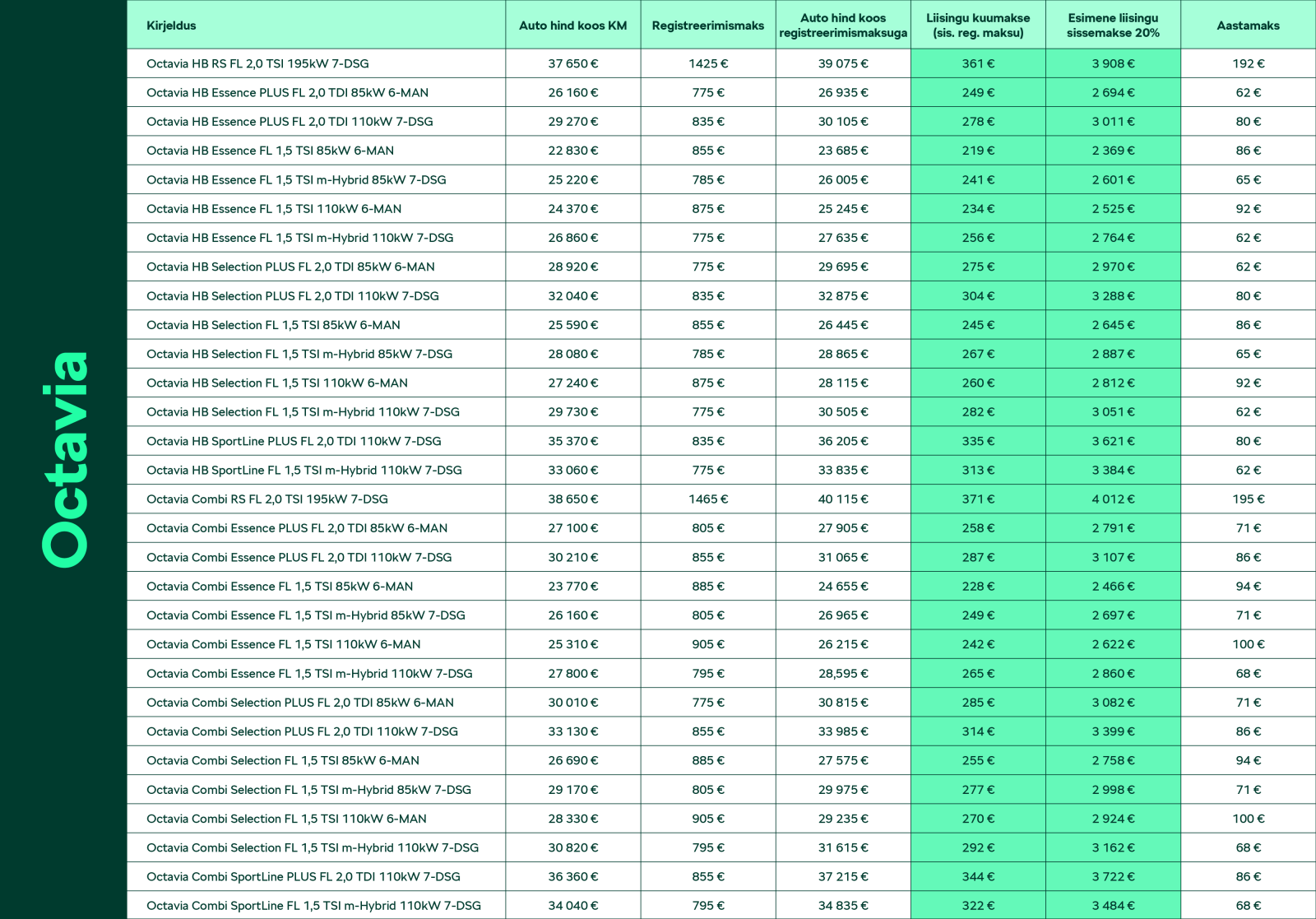Click the 219 € monthly lease payment
This screenshot has width=1316, height=919.
(x=978, y=151)
